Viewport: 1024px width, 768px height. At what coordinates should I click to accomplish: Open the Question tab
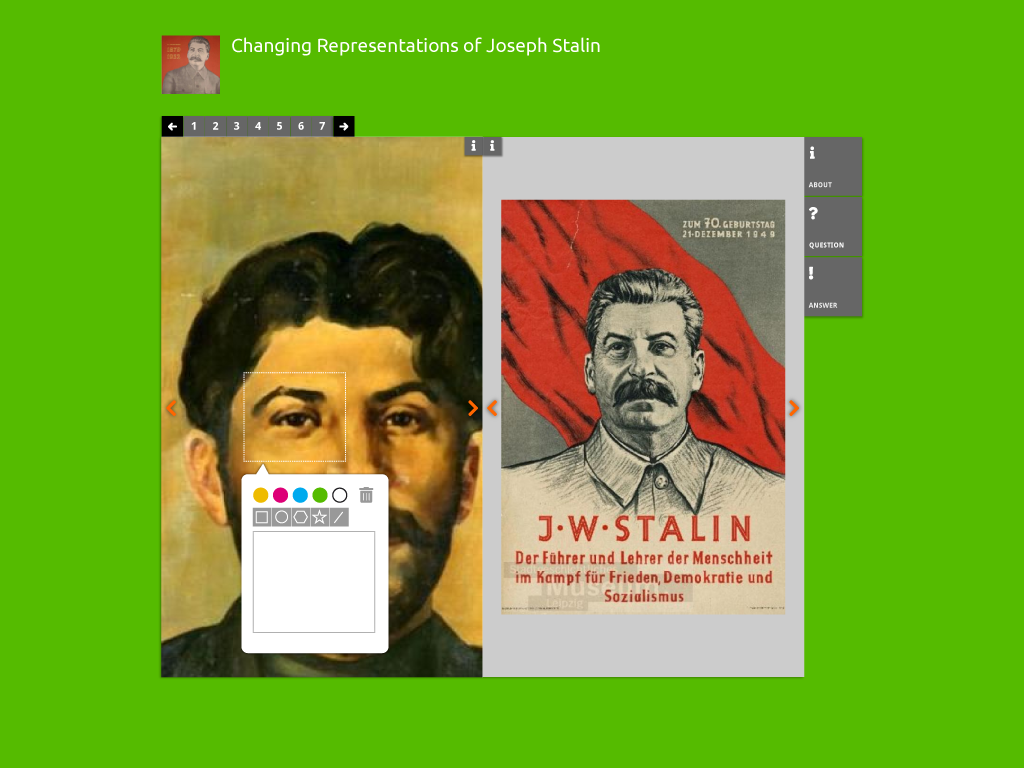coord(833,227)
